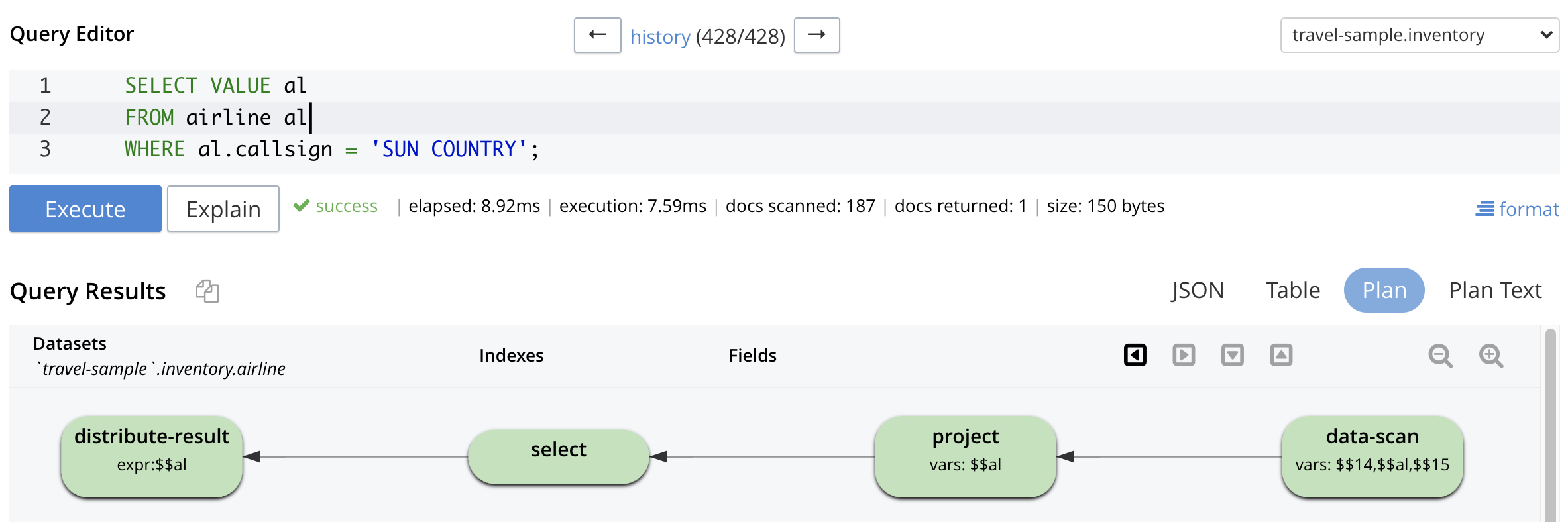Zoom in on the query plan
The width and height of the screenshot is (1568, 522).
point(1491,356)
